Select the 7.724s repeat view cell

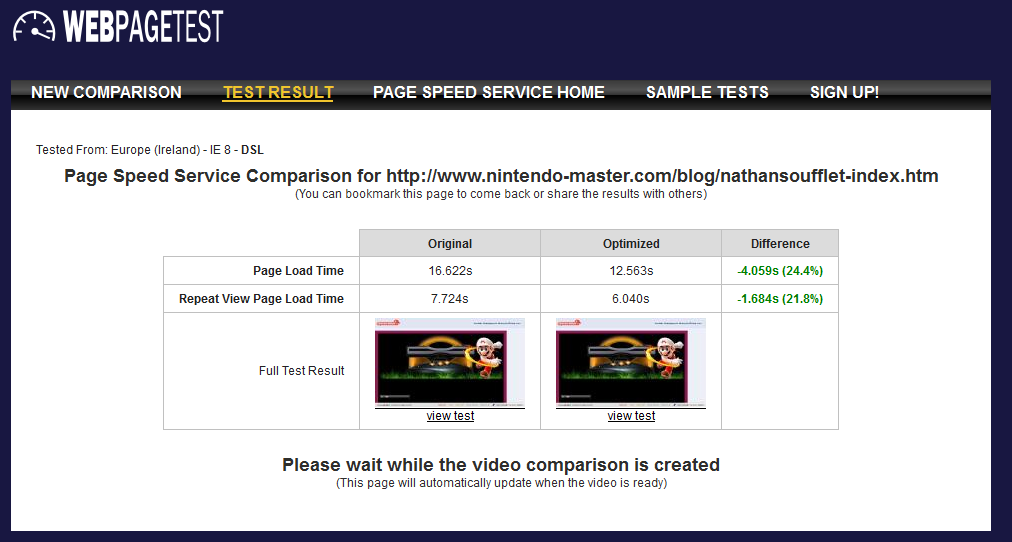(x=450, y=299)
